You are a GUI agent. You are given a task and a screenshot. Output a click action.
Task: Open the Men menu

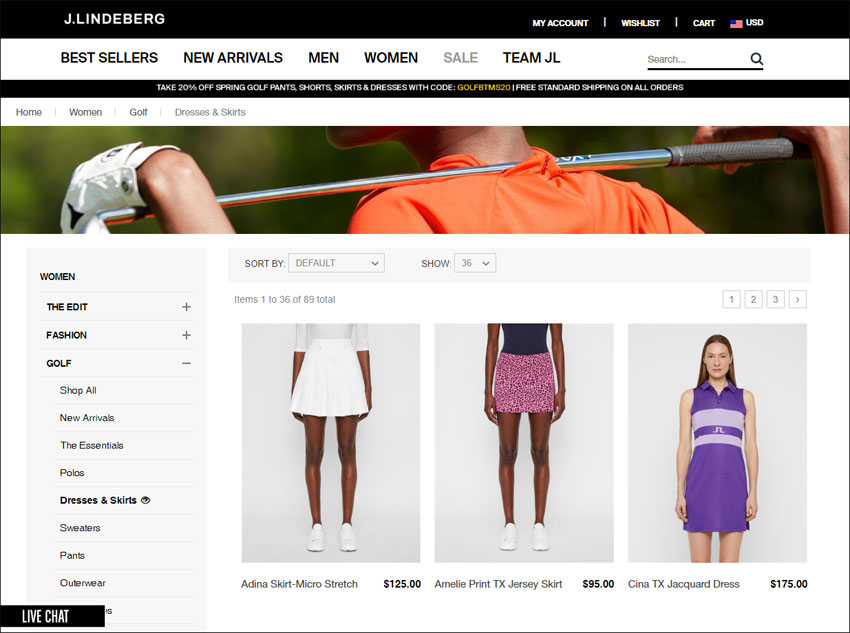point(324,57)
